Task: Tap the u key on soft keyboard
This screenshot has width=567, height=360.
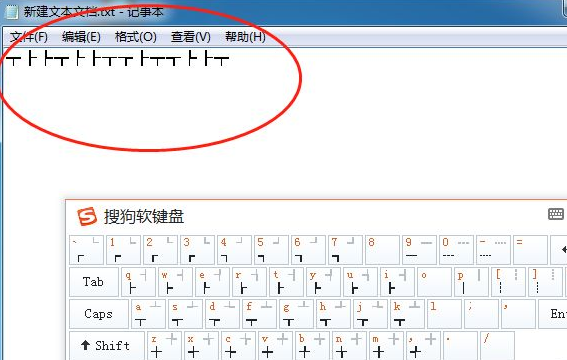Action: pos(360,282)
